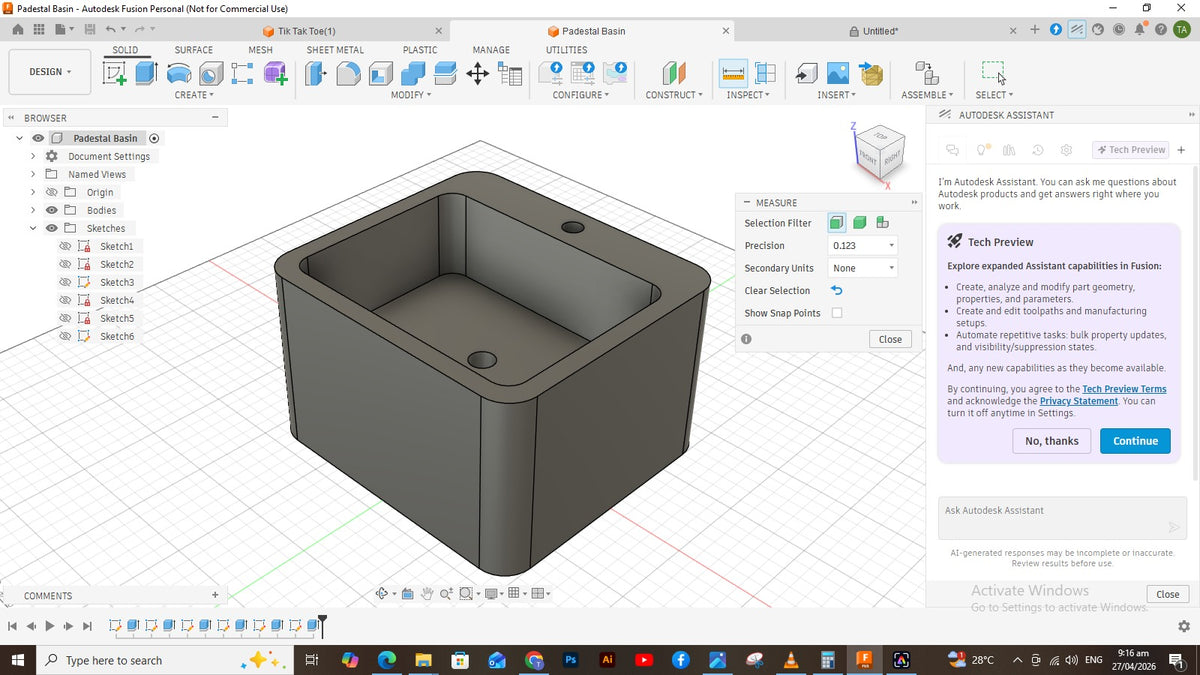Select the Extrude tool icon
Viewport: 1200px width, 675px height.
pyautogui.click(x=146, y=73)
